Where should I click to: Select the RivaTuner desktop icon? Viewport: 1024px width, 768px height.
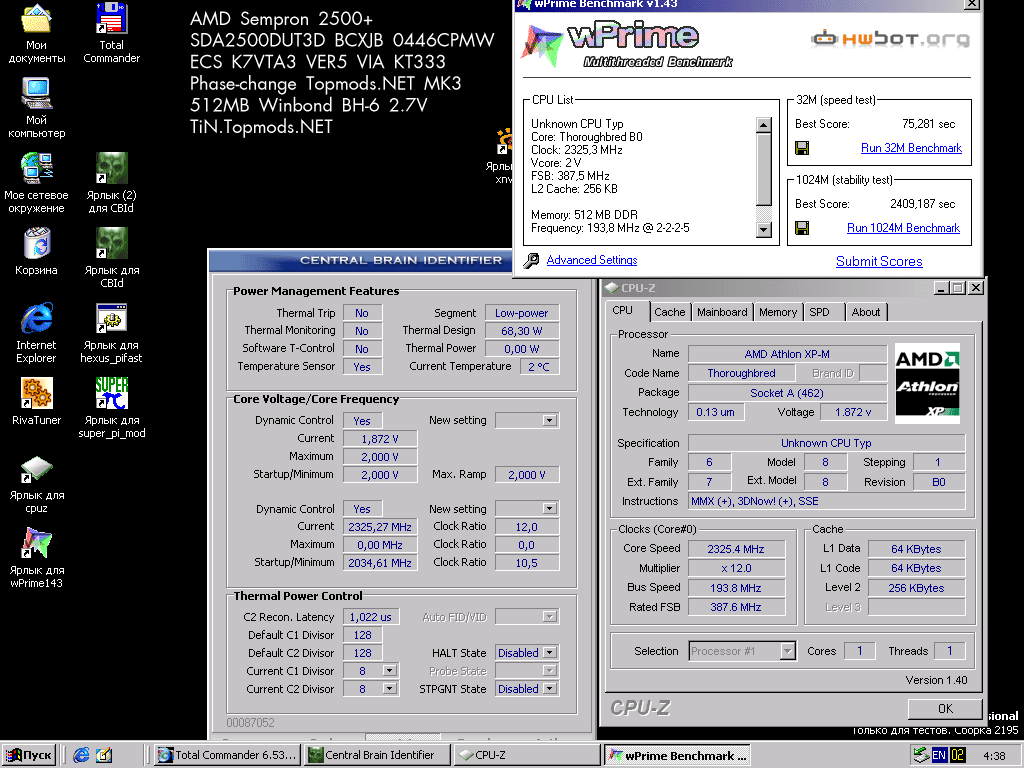click(x=37, y=402)
